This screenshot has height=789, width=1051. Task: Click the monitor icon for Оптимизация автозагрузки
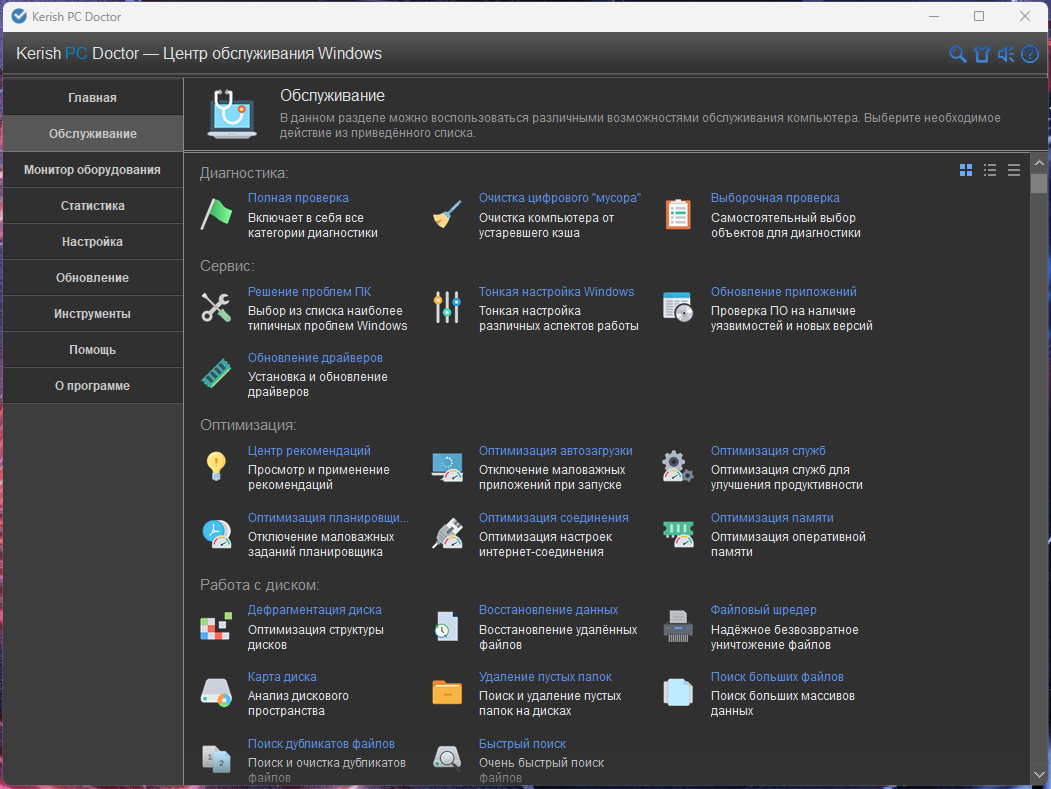[x=447, y=467]
